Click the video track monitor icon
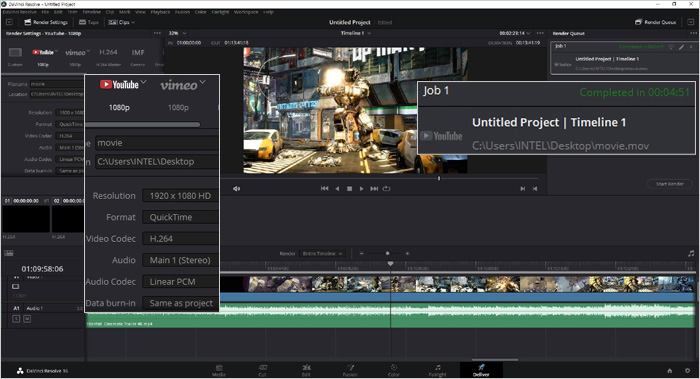The height and width of the screenshot is (379, 700). click(x=16, y=286)
